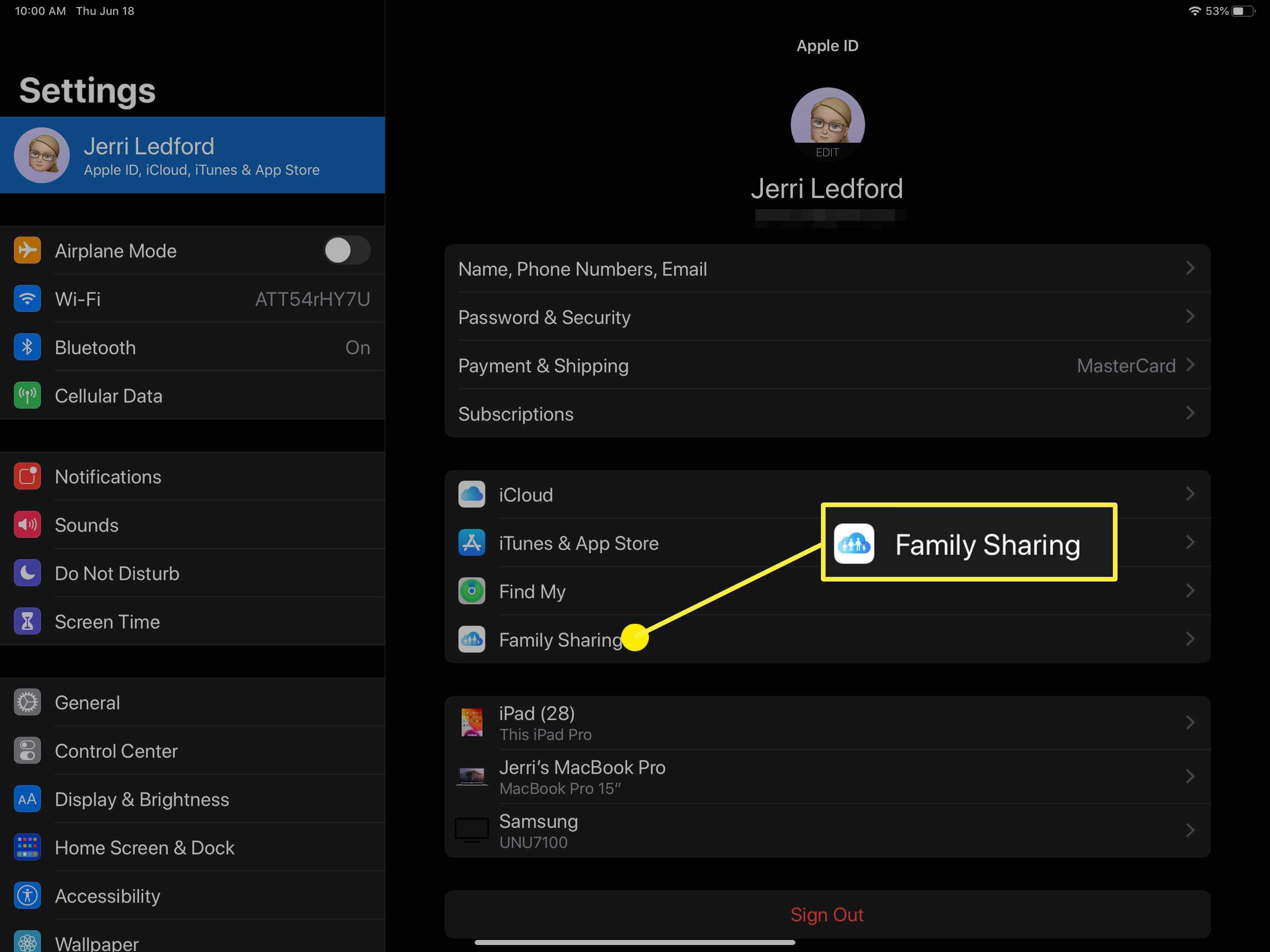Tap UNU7100 Samsung model text
This screenshot has height=952, width=1270.
[x=533, y=842]
